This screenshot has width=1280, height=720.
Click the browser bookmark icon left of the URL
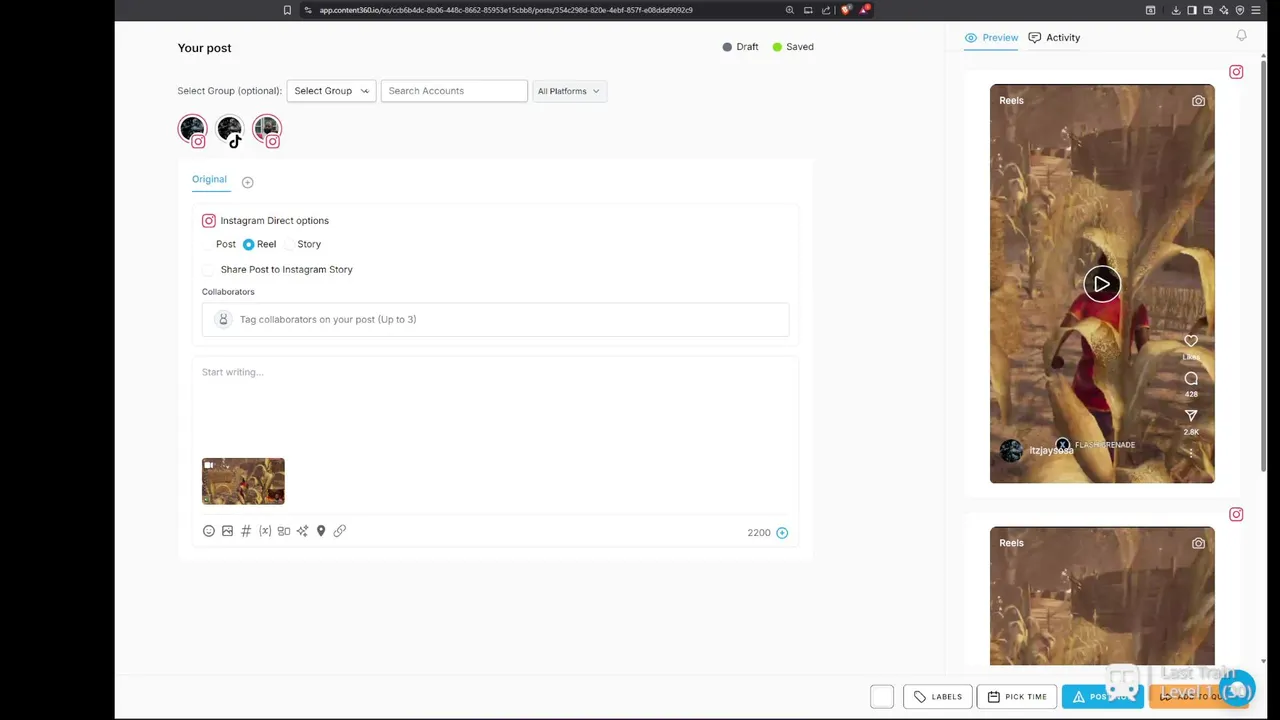click(287, 10)
